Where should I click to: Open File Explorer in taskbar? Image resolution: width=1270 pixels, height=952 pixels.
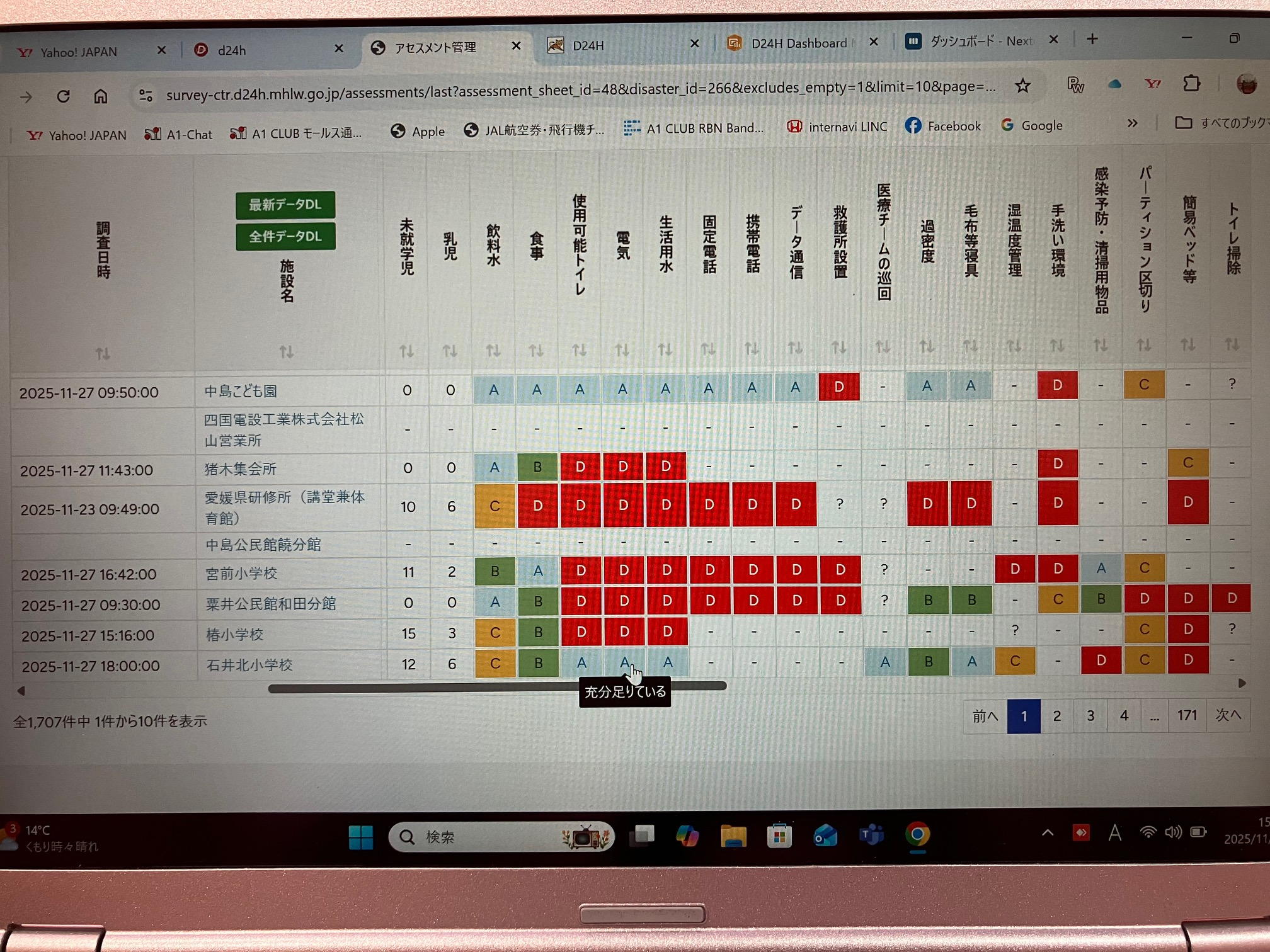733,836
